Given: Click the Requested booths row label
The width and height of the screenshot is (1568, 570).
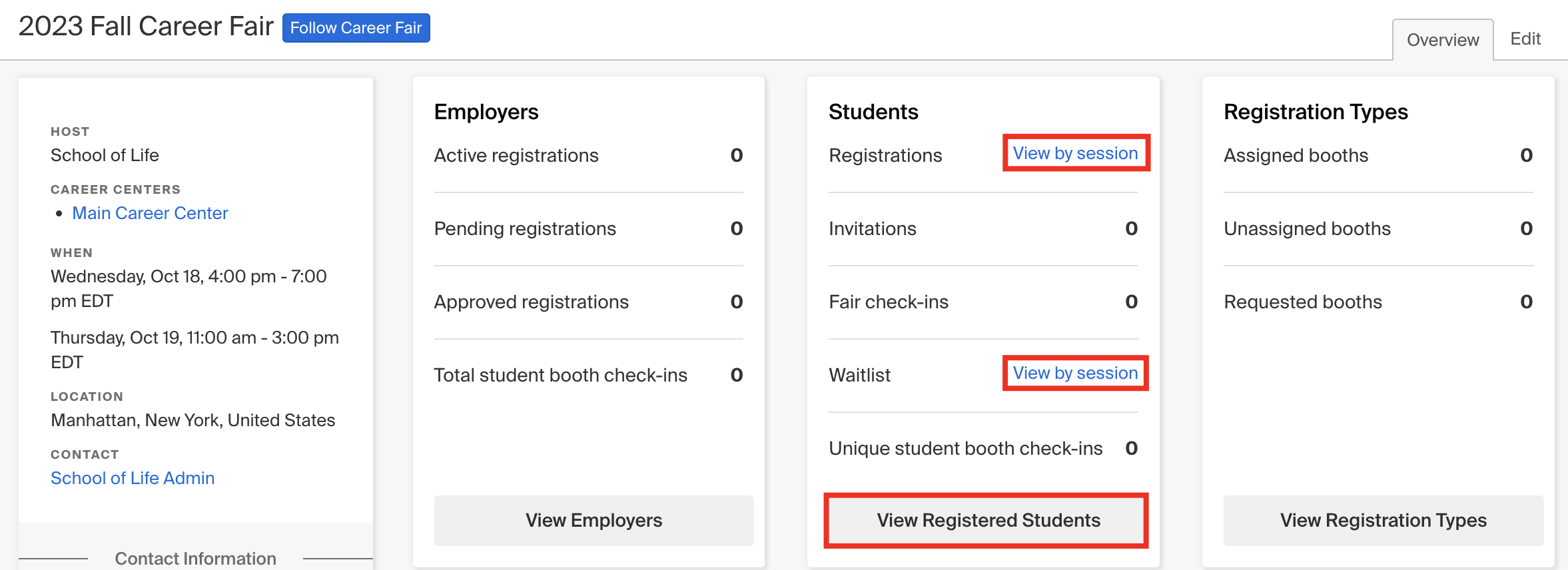Looking at the screenshot, I should [1303, 302].
